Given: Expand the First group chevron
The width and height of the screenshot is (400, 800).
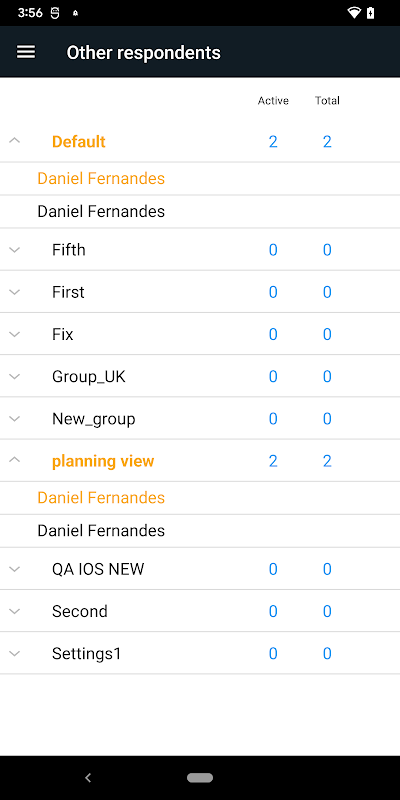Looking at the screenshot, I should tap(15, 292).
